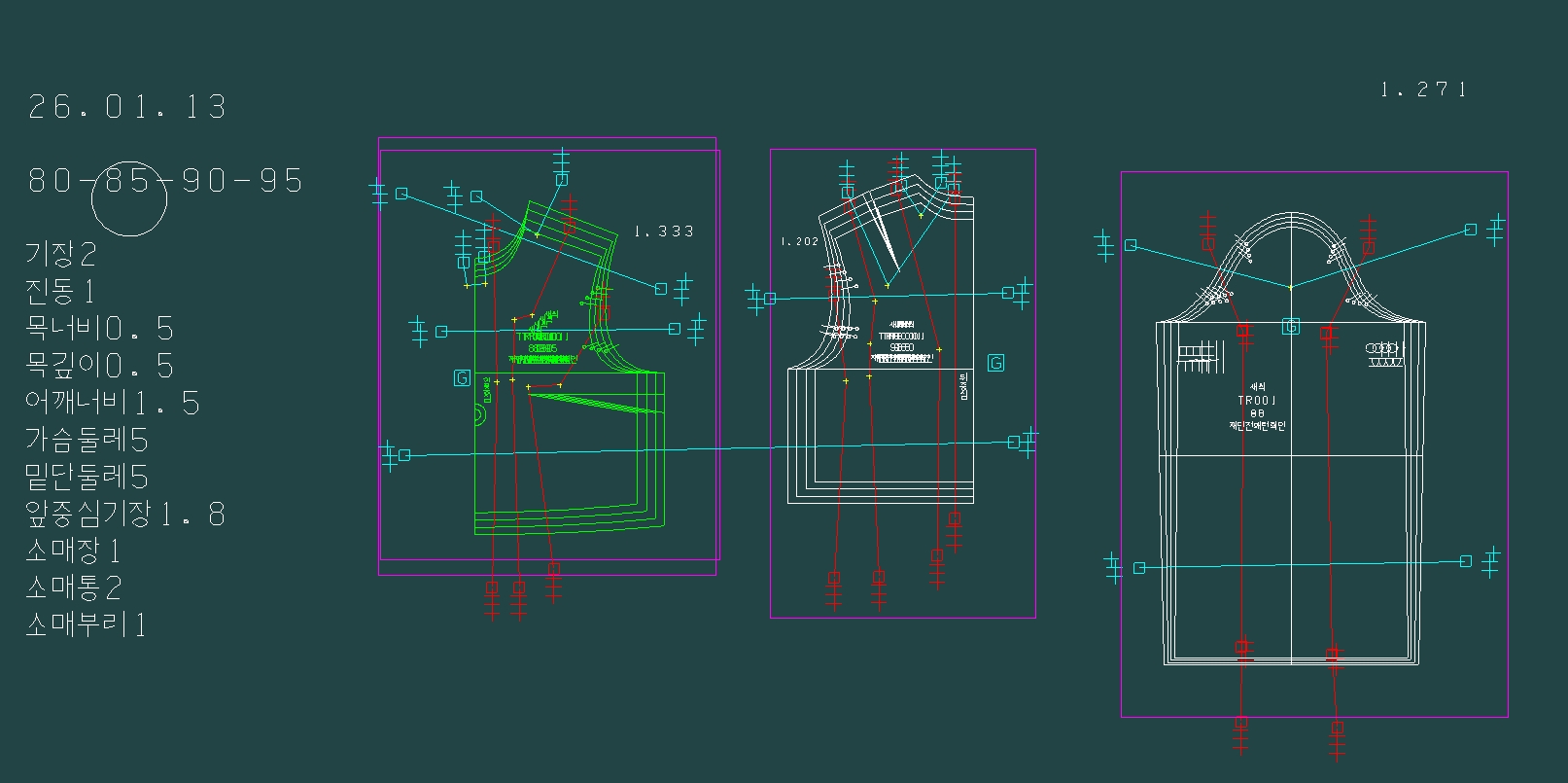Select the 가슴둘레5 measurement text
Image resolution: width=1568 pixels, height=783 pixels.
click(87, 440)
